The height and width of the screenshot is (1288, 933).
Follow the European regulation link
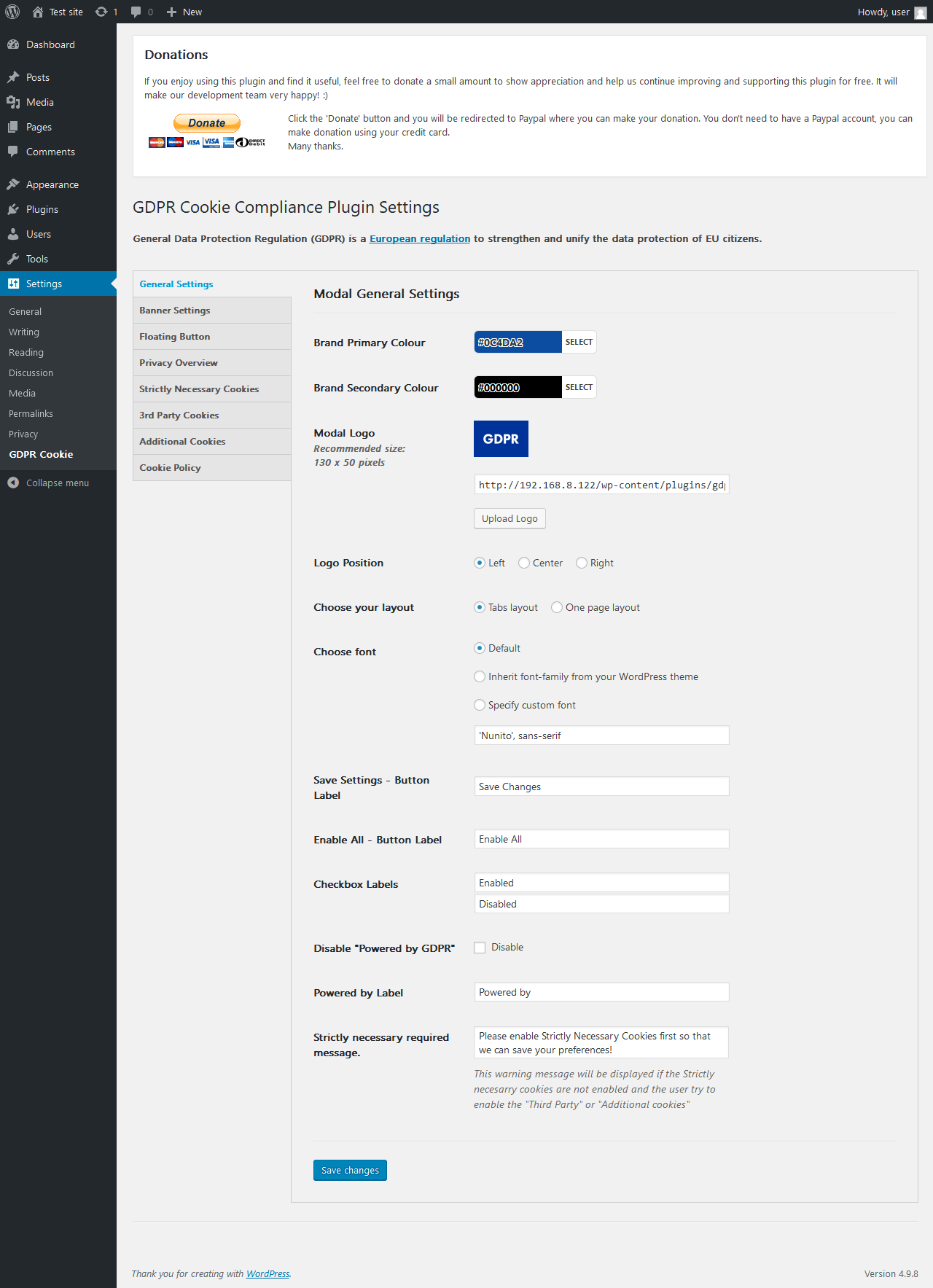tap(420, 238)
